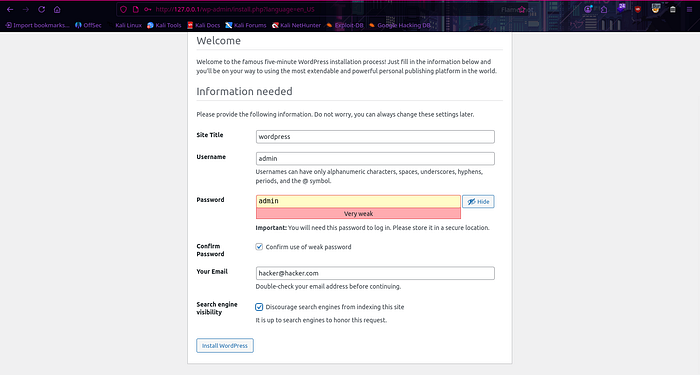The height and width of the screenshot is (375, 700).
Task: Open the browser home page
Action: pos(57,9)
